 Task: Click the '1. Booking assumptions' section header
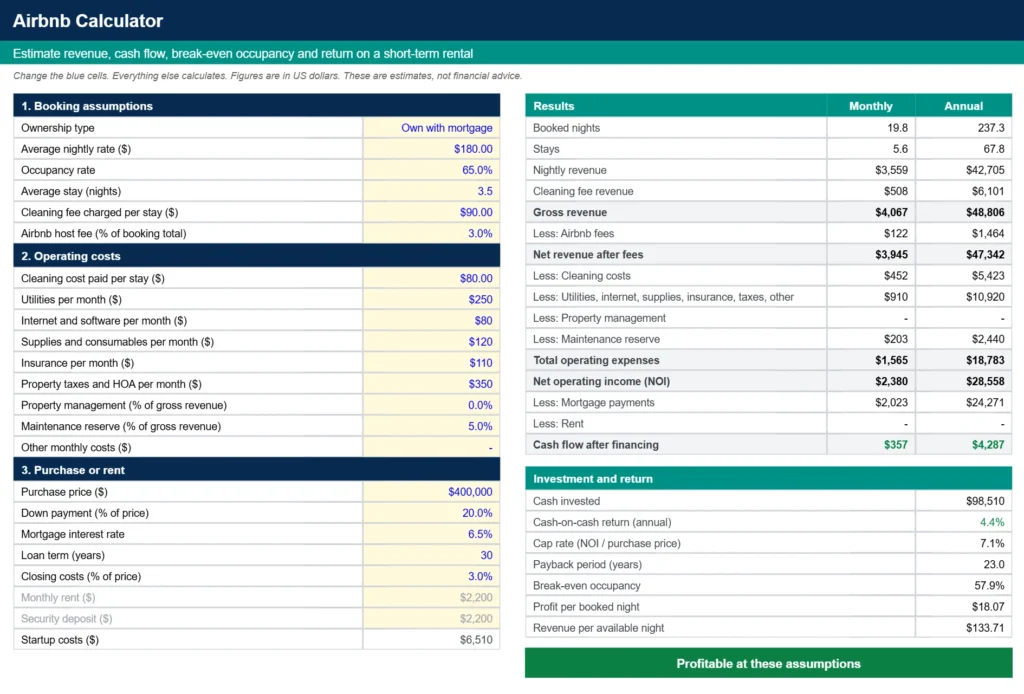click(257, 106)
